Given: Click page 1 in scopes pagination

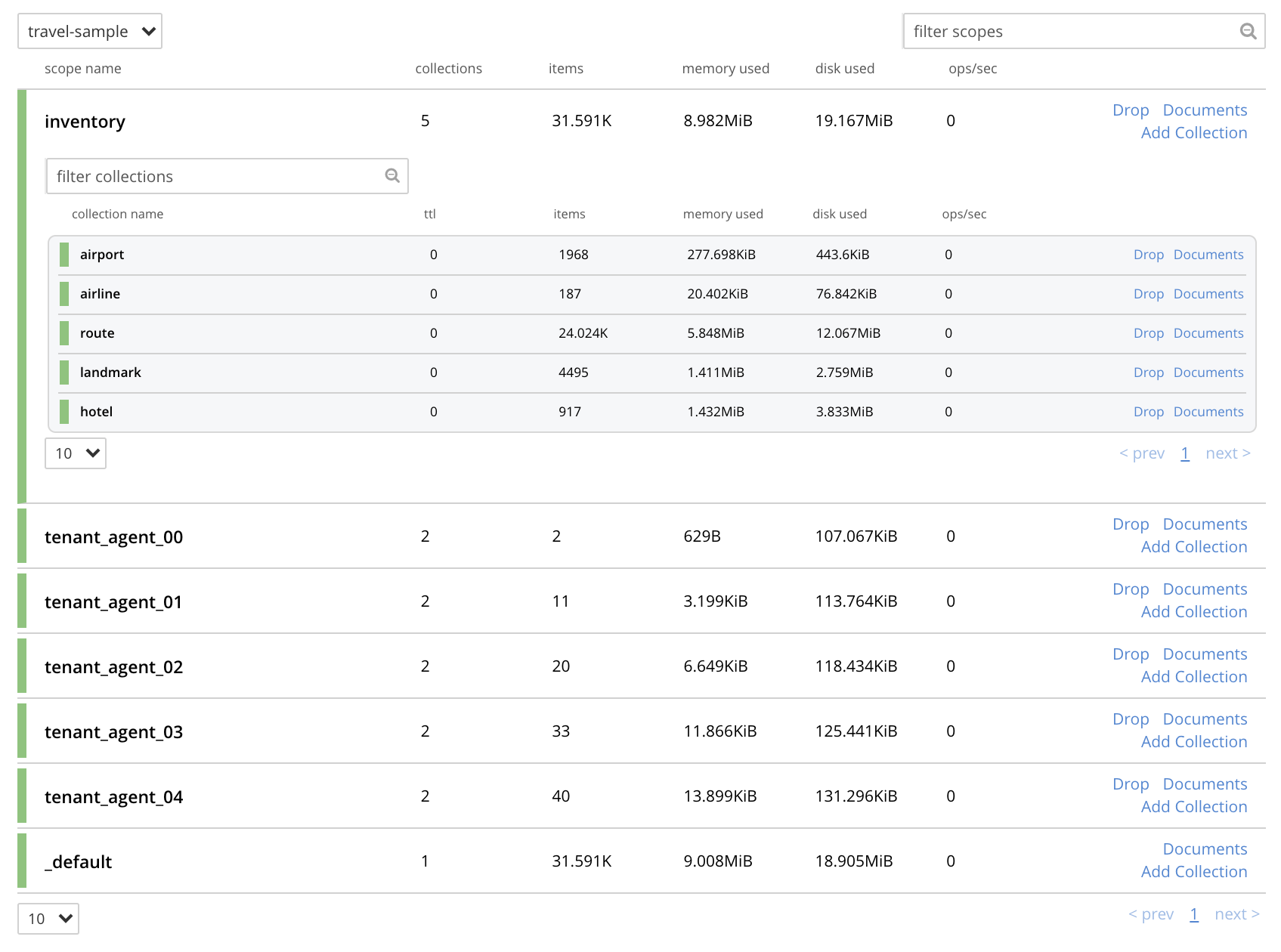Looking at the screenshot, I should [1194, 914].
